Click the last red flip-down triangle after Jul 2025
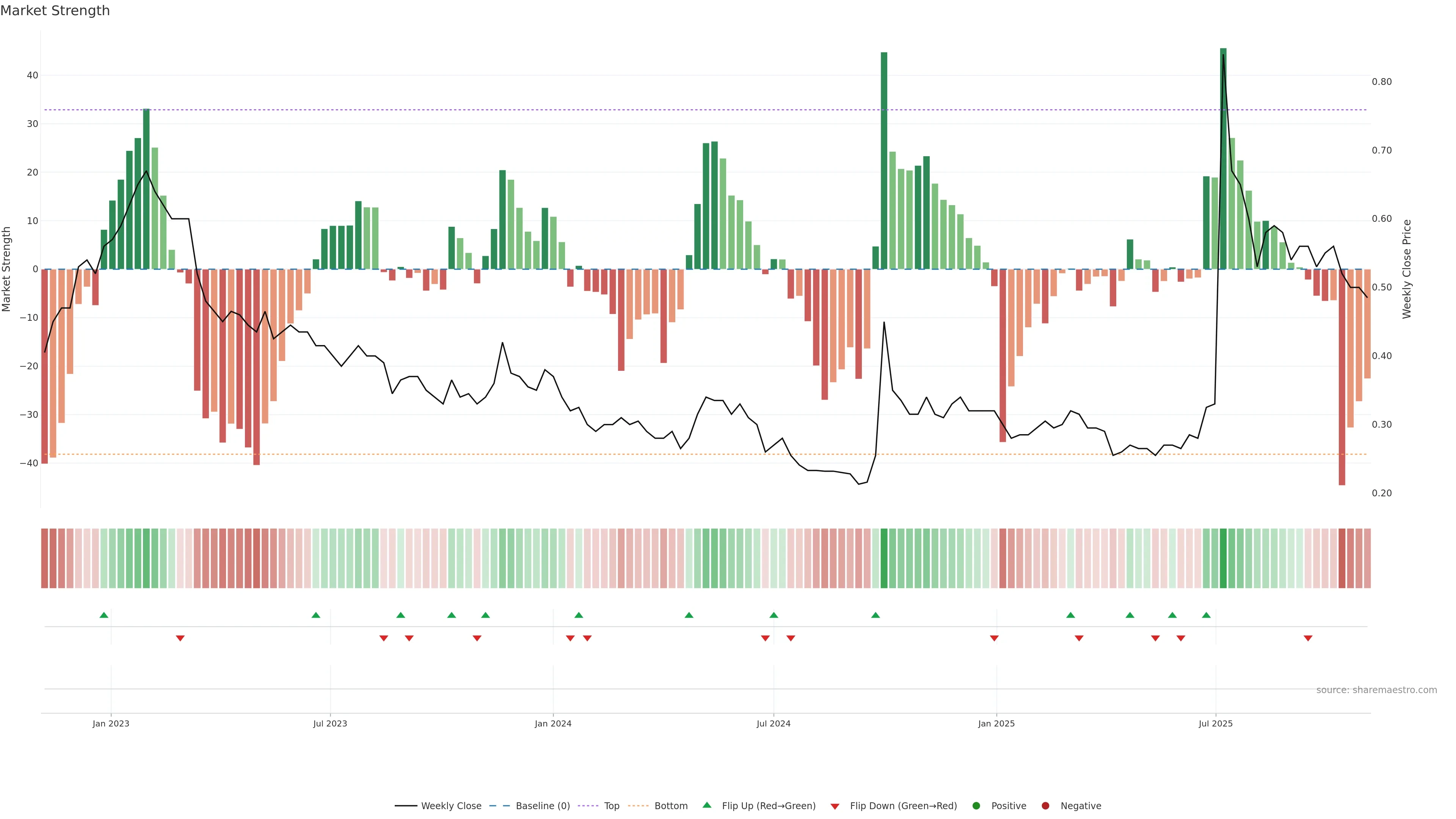Screen dimensions: 1456x819 (x=1308, y=638)
